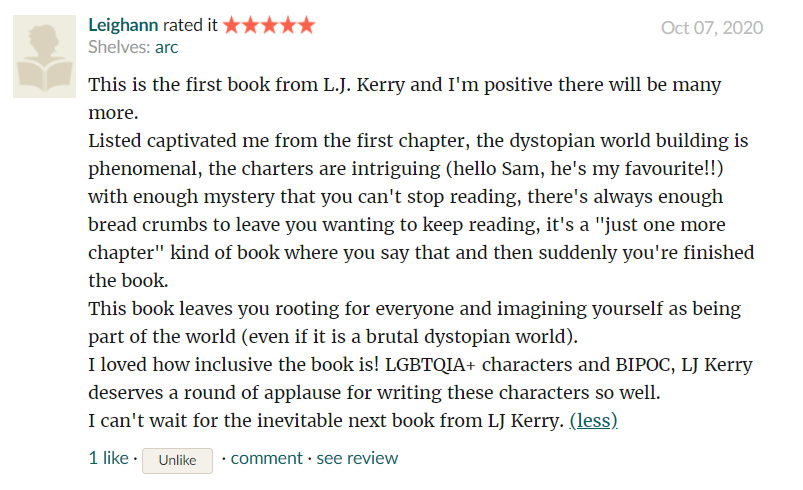
Task: Click the fourth rating star
Action: [288, 25]
